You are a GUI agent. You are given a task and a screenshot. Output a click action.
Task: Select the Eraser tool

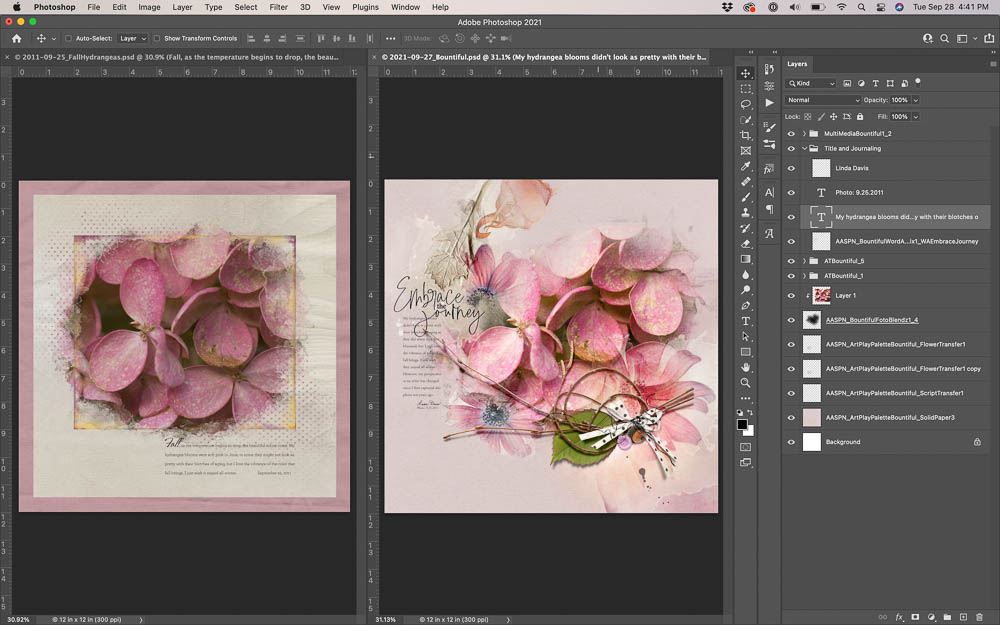click(x=745, y=244)
